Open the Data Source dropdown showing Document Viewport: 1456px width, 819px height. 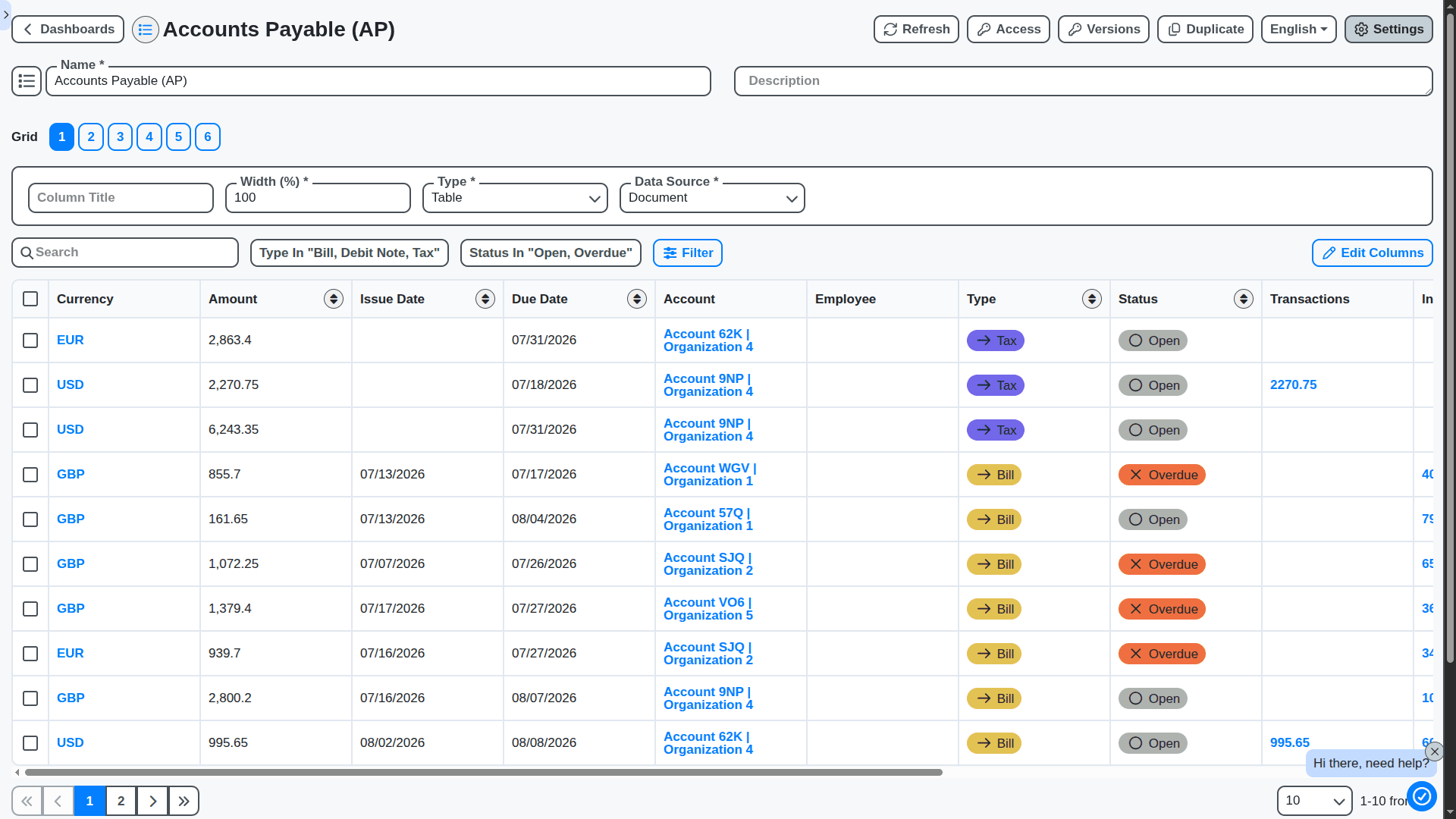[x=712, y=198]
